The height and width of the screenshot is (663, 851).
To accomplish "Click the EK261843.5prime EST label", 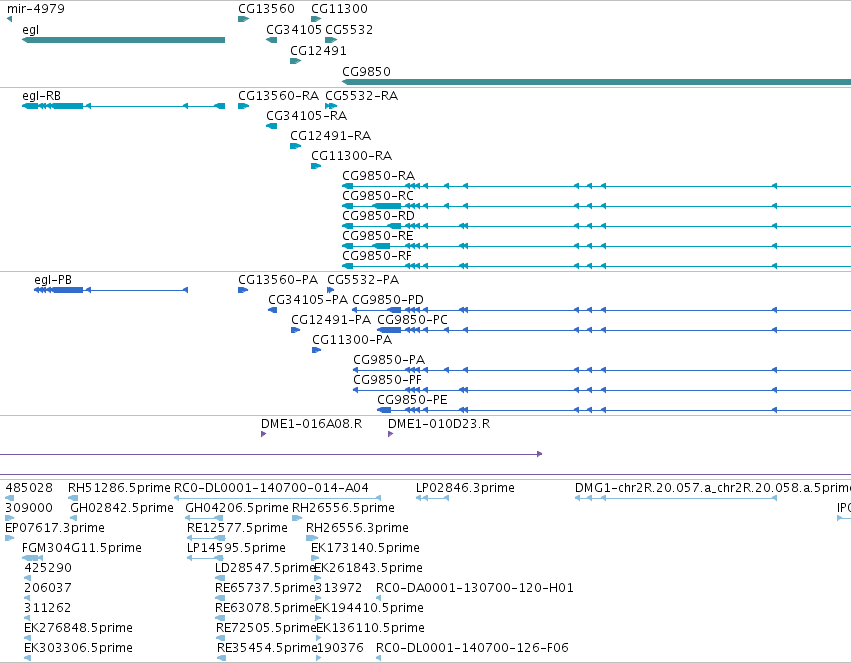I will (x=369, y=569).
